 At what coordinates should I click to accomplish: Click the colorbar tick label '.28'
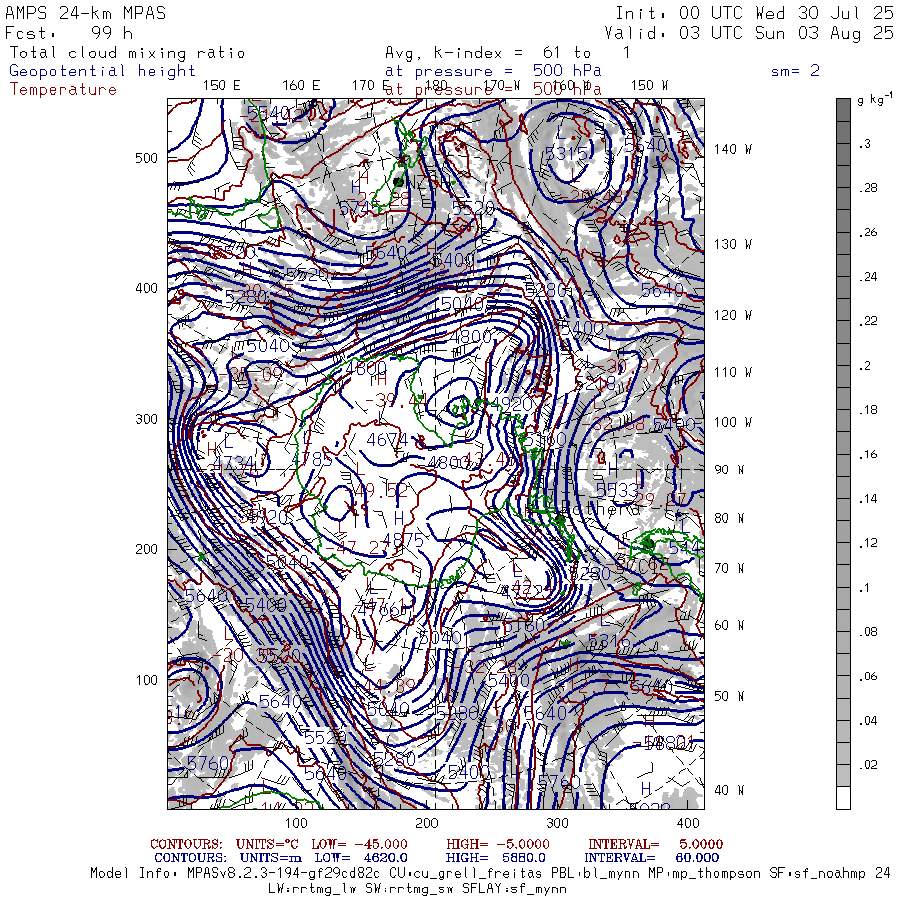pyautogui.click(x=868, y=188)
